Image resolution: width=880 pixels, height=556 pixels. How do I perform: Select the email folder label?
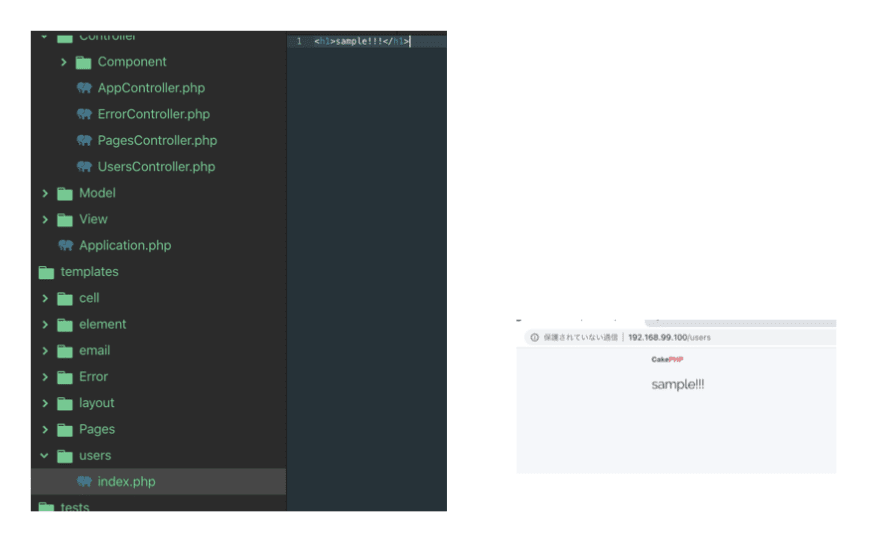coord(94,351)
